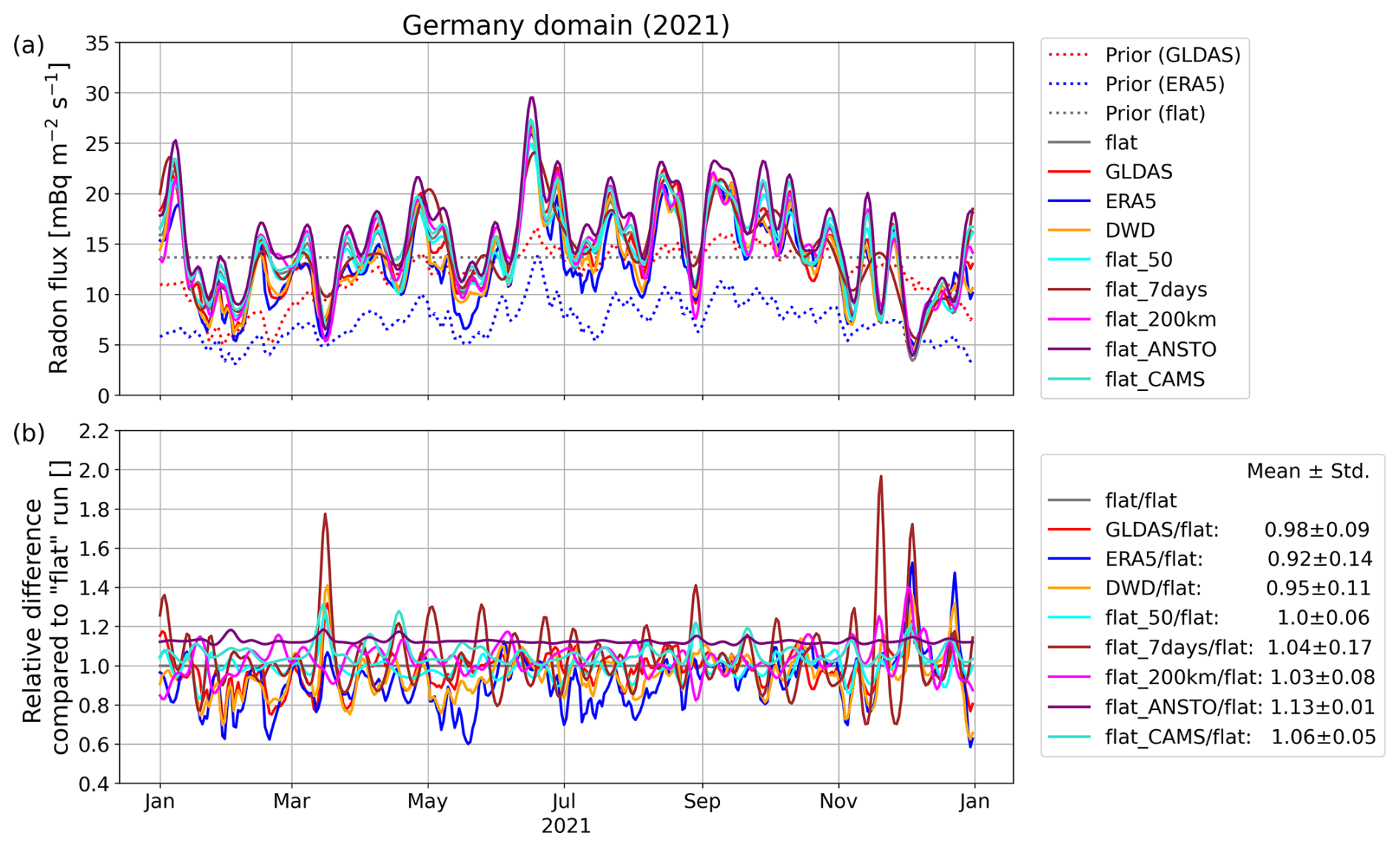Image resolution: width=1400 pixels, height=847 pixels.
Task: Select the Prior (flat) legend label
Action: 1154,113
